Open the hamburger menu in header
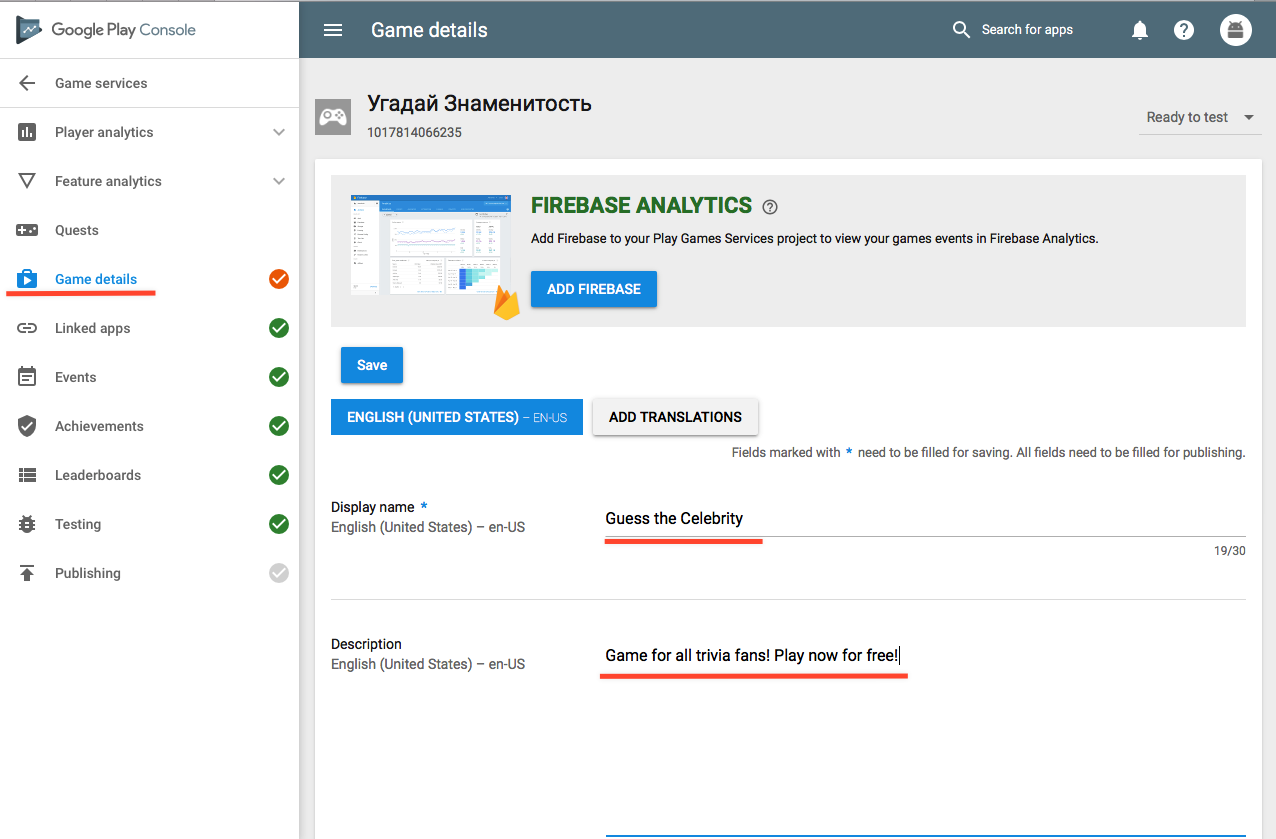This screenshot has width=1276, height=839. (x=333, y=30)
